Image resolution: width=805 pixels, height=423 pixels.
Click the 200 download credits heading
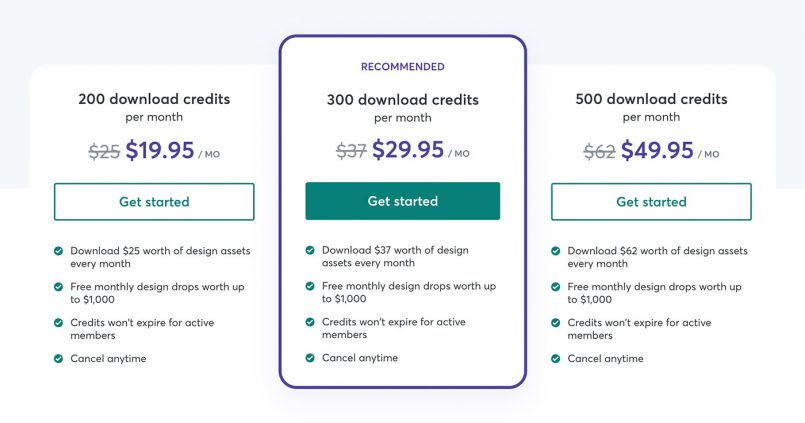point(154,99)
